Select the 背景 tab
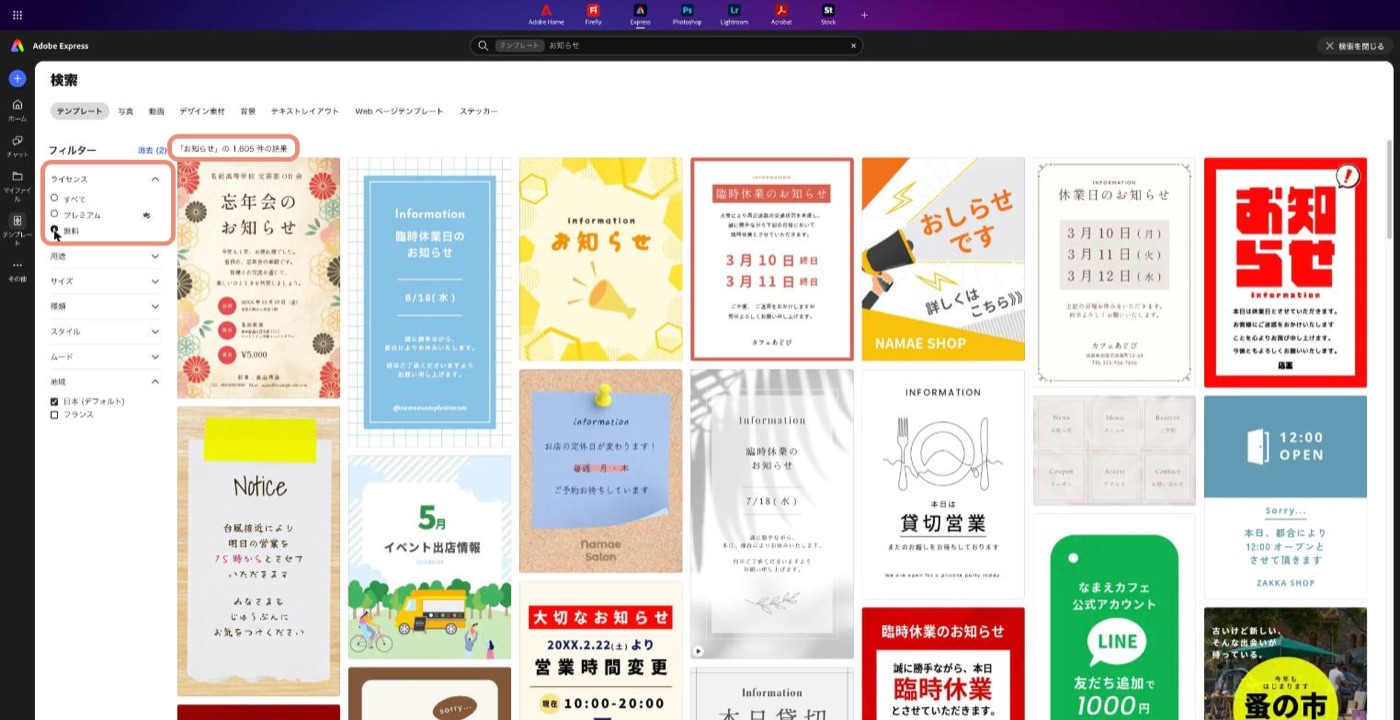 248,111
